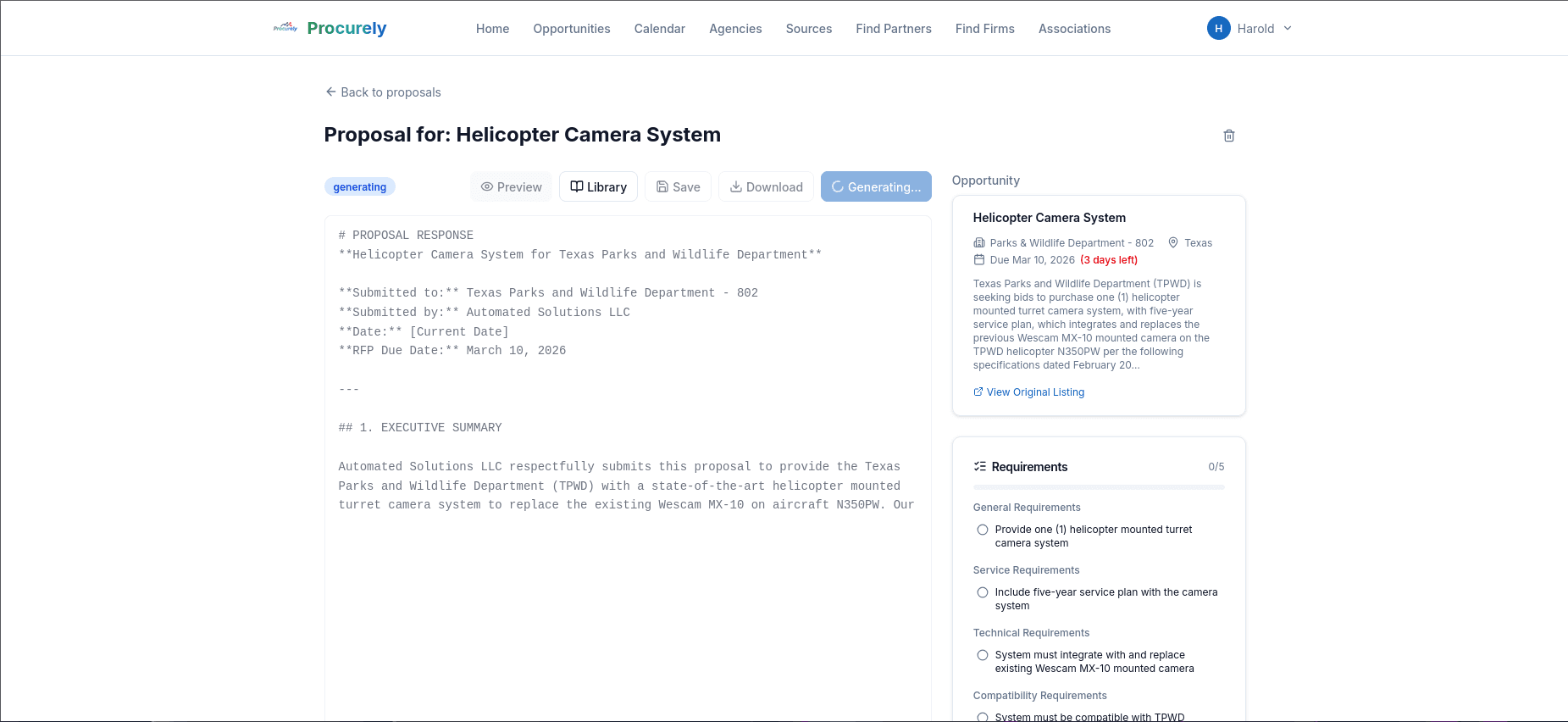Click the generating status badge
1568x722 pixels.
359,187
